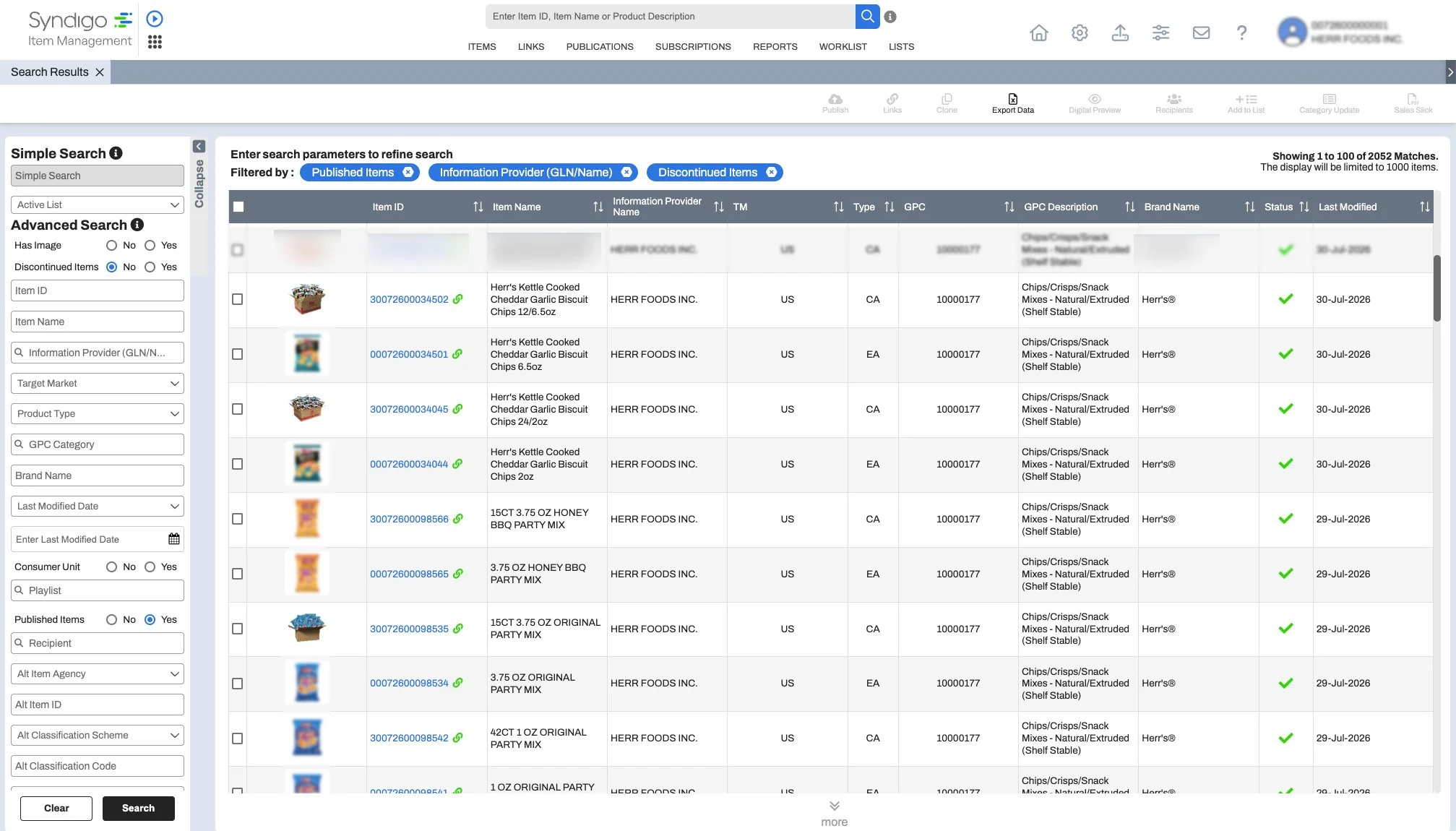Open item link 00072600098565

(x=409, y=574)
